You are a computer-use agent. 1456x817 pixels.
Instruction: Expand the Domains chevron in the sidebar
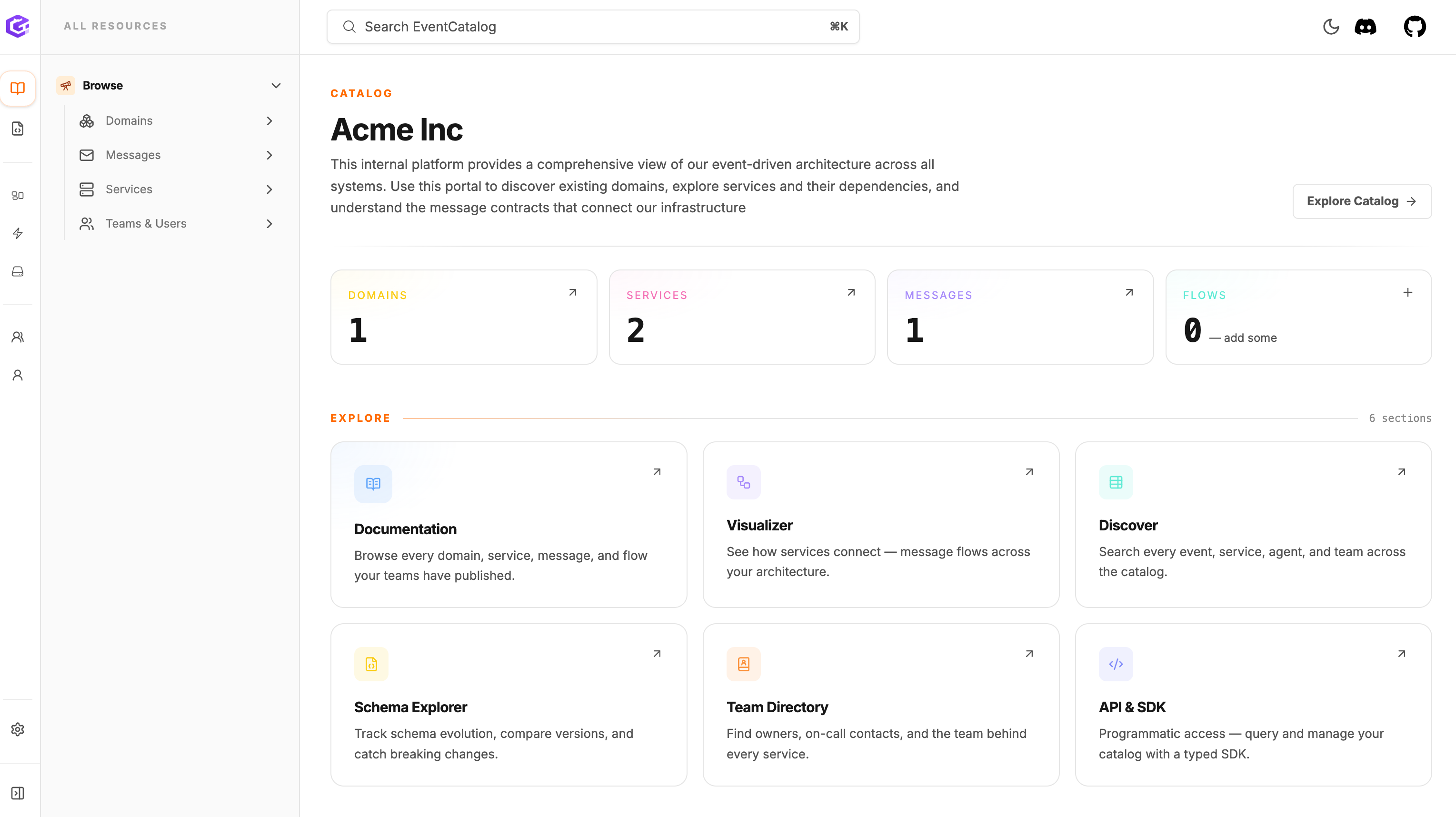click(269, 121)
